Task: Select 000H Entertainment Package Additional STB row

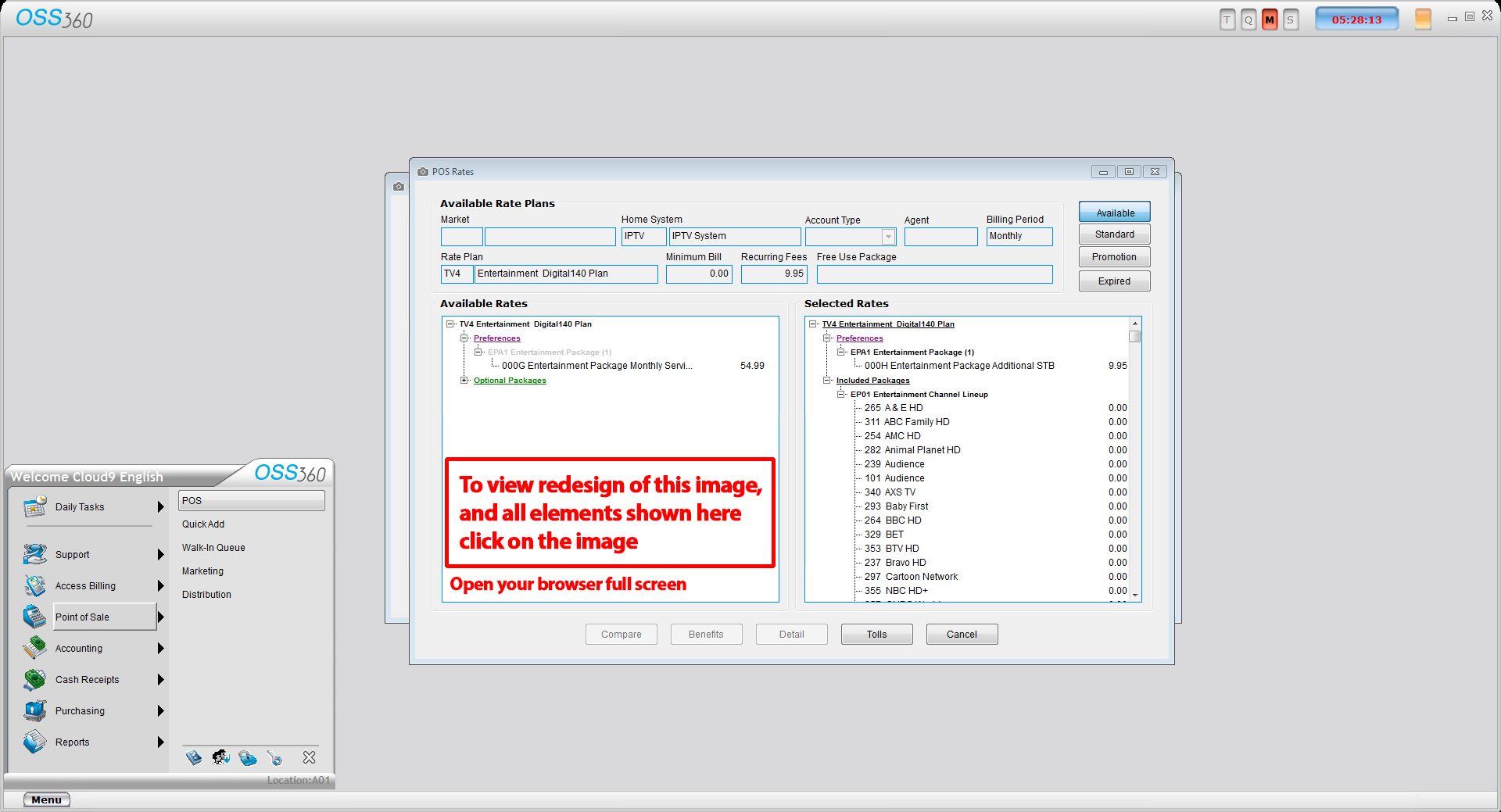Action: coord(995,366)
